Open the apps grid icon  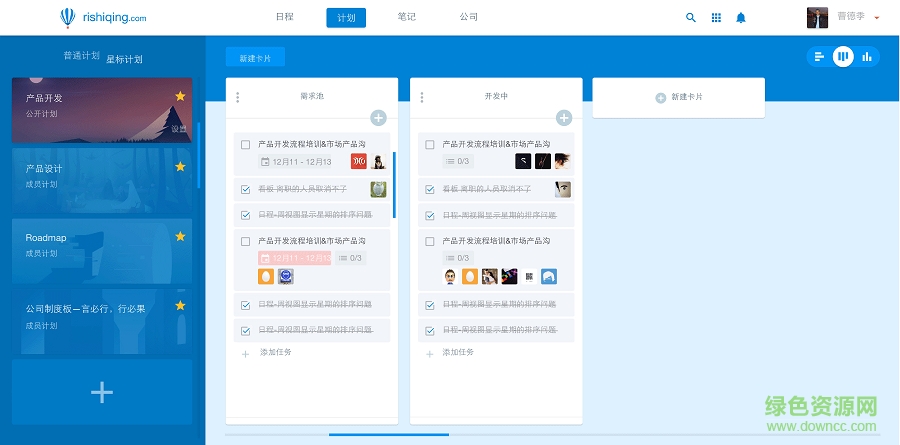point(716,17)
